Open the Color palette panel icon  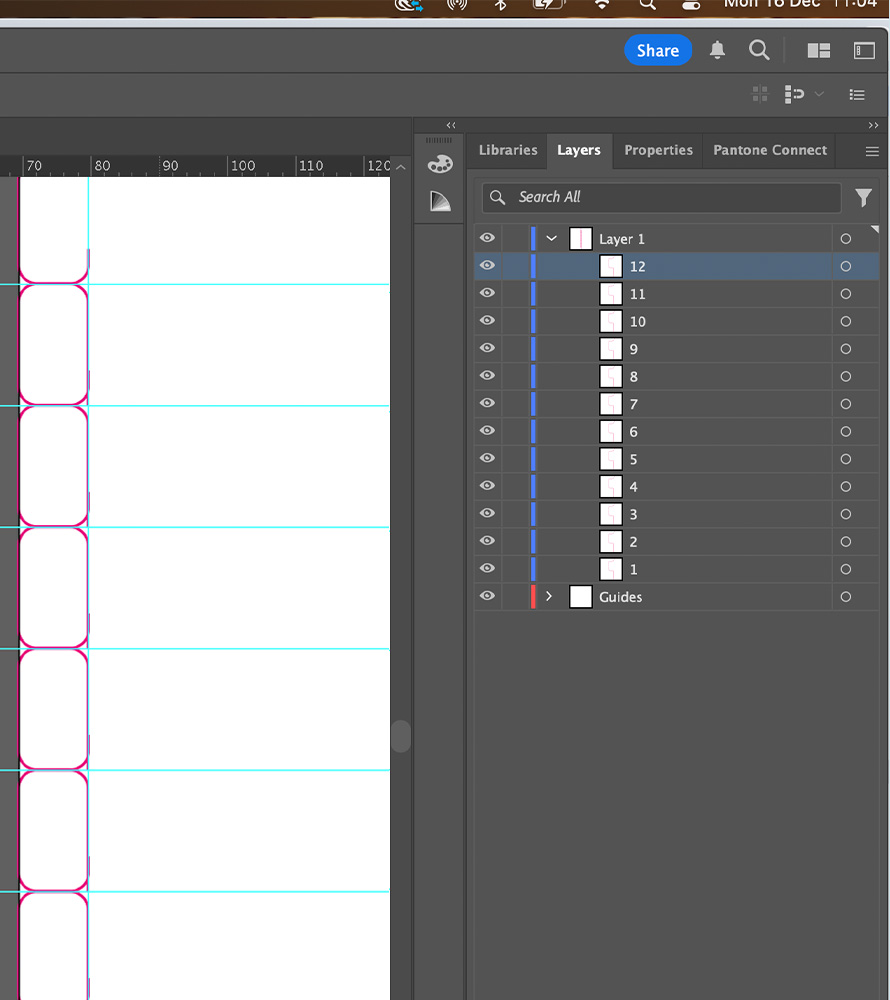coord(440,165)
